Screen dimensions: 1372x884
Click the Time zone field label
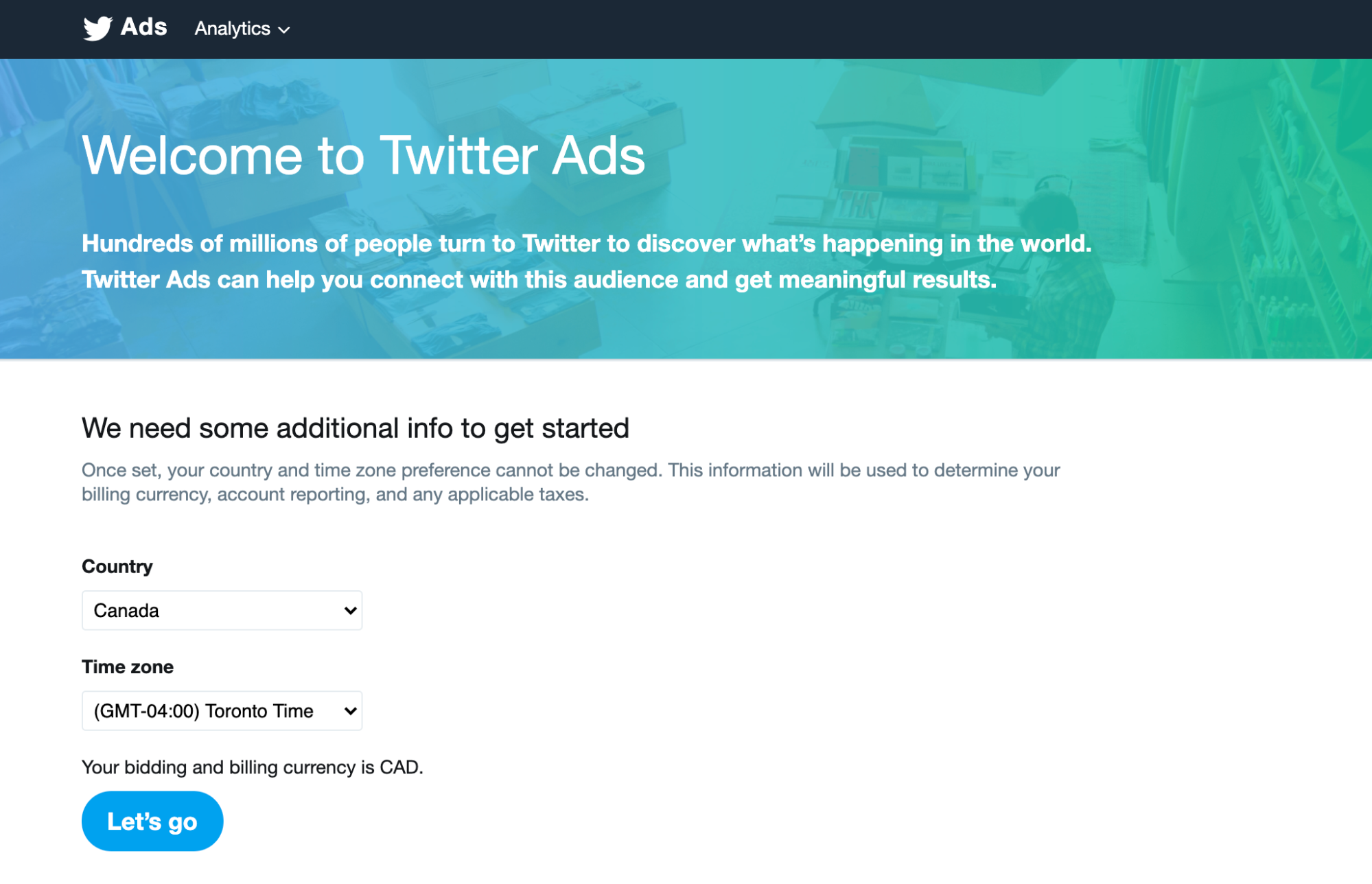(128, 666)
